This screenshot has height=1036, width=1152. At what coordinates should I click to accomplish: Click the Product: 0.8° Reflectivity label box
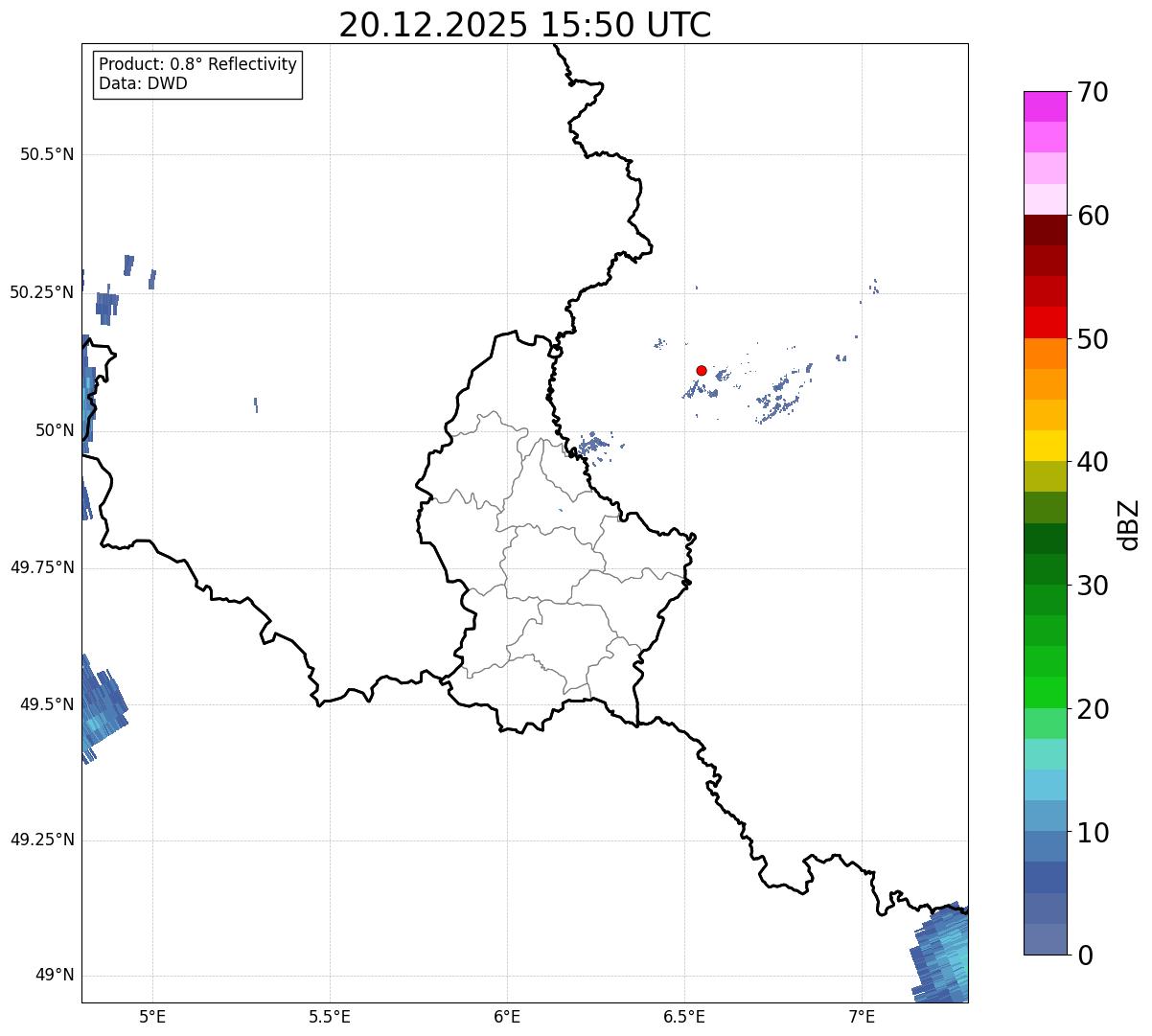pyautogui.click(x=198, y=74)
